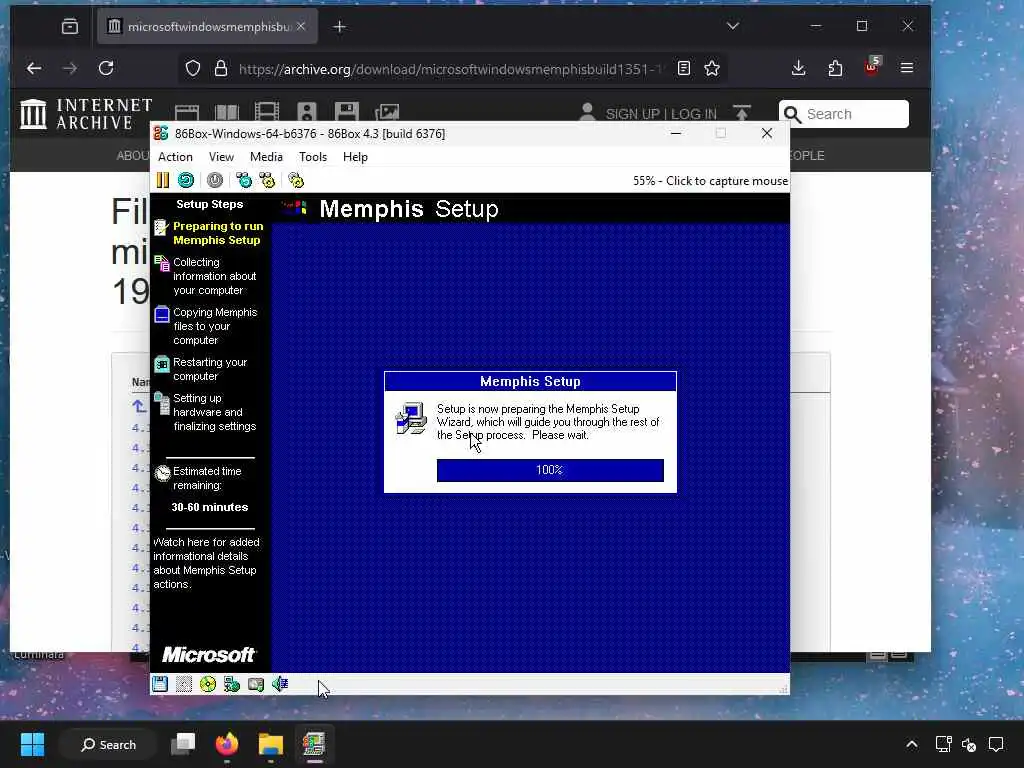Click the archive.org URL address bar

coord(451,69)
